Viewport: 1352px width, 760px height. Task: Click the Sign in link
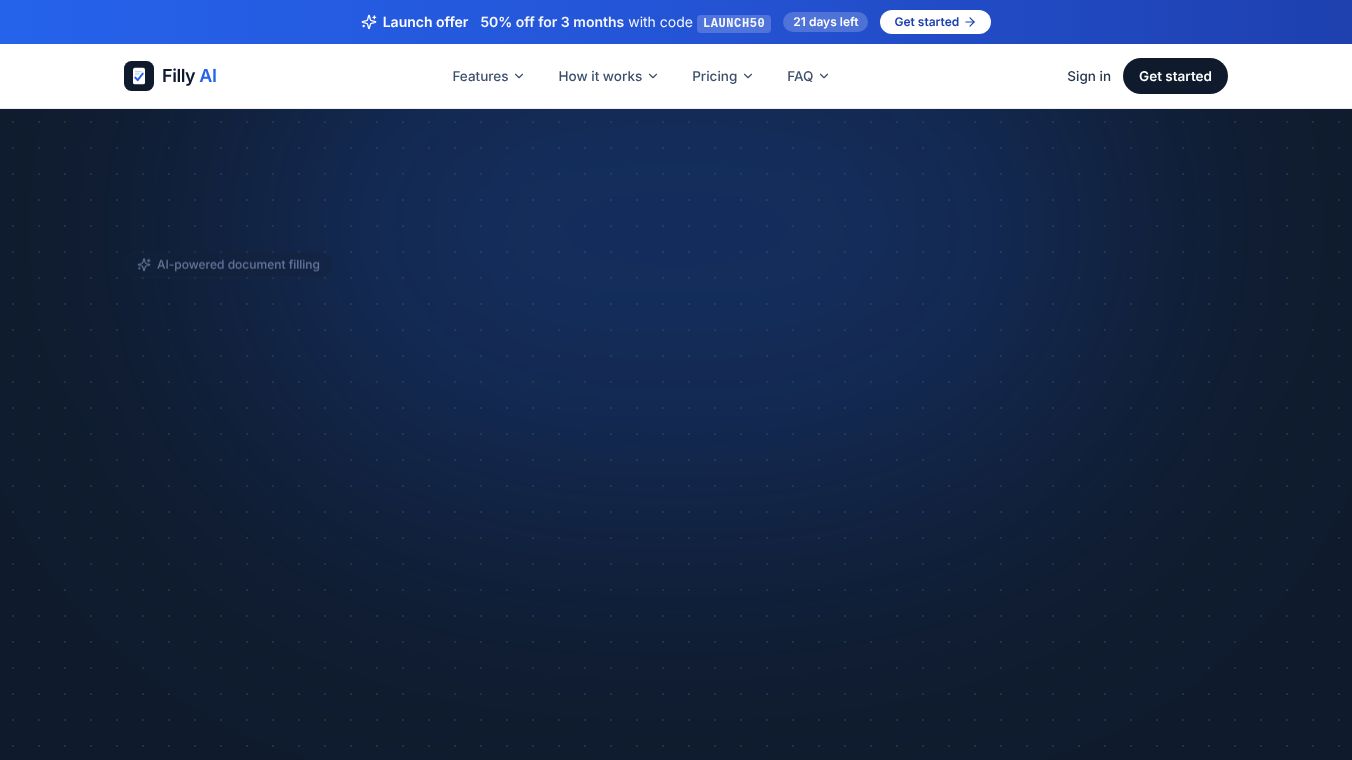pyautogui.click(x=1089, y=76)
